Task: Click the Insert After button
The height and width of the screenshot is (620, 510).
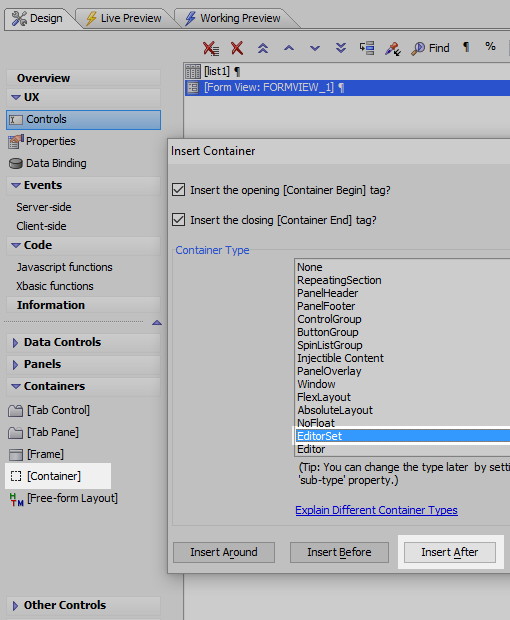Action: [x=450, y=552]
